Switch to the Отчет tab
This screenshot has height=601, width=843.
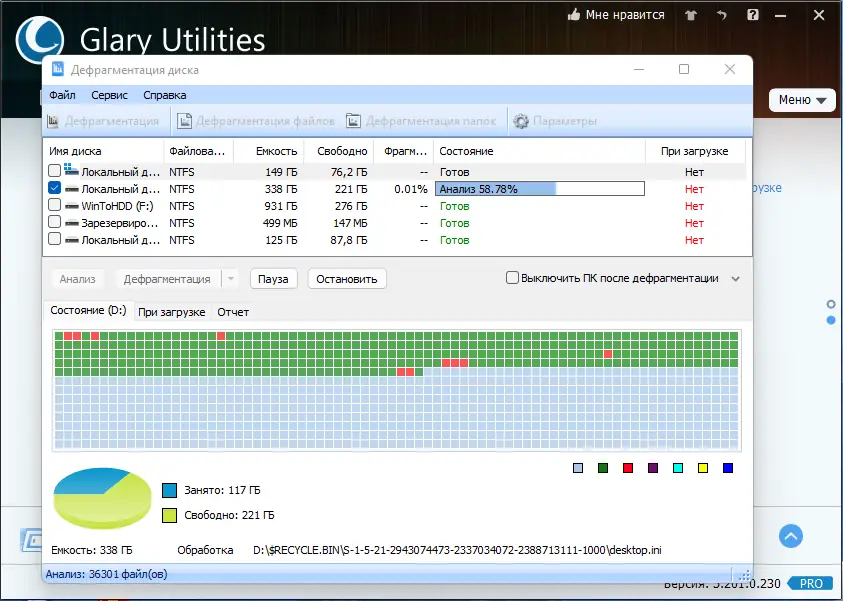[x=233, y=312]
